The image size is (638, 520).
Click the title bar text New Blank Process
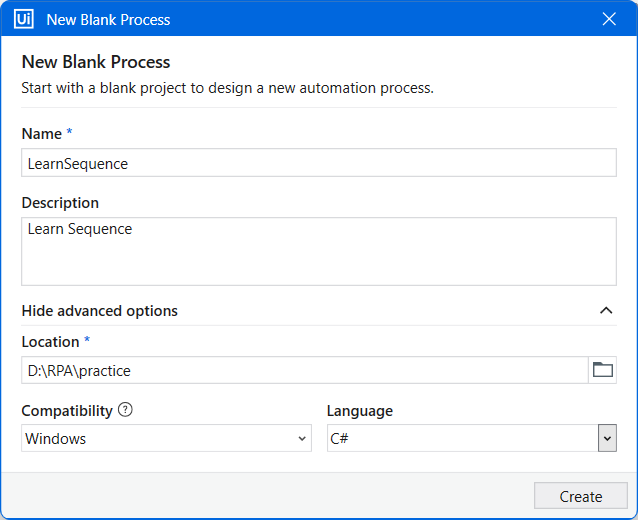[108, 20]
